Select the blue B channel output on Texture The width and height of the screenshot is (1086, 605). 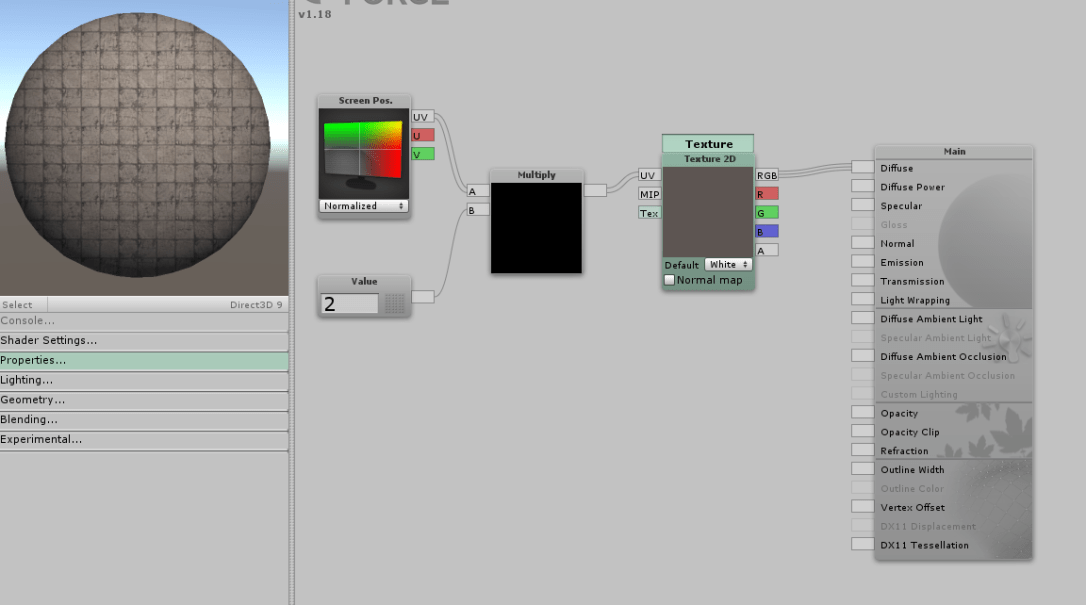point(765,231)
